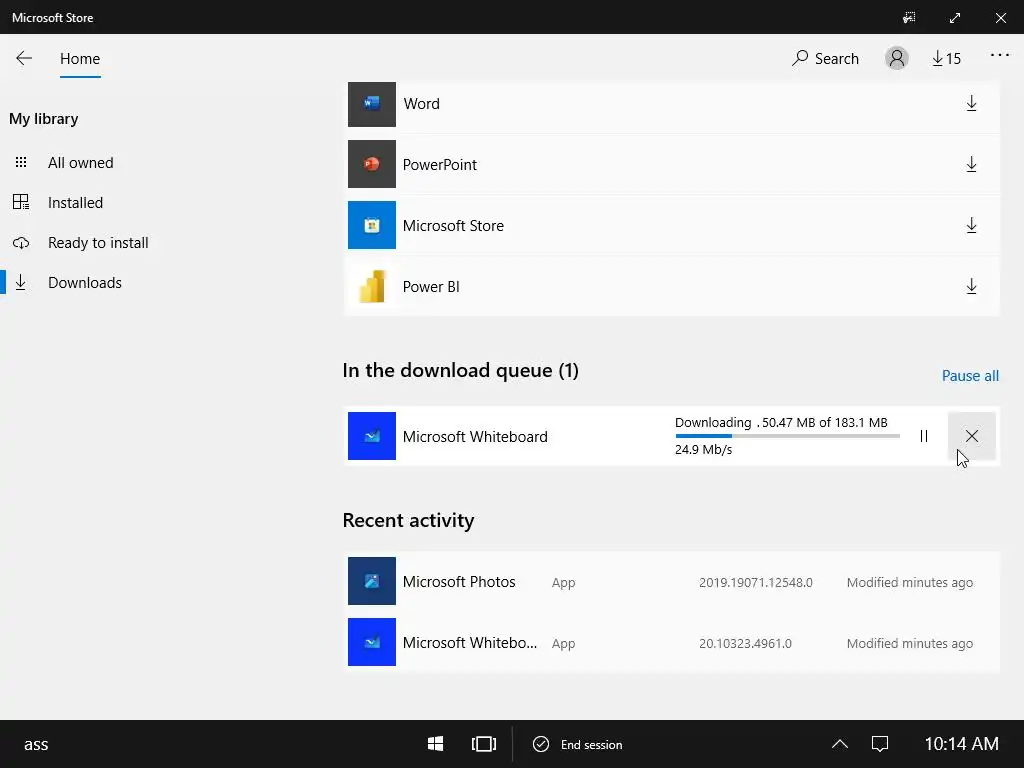Open the Microsoft Store app icon
This screenshot has width=1024, height=768.
[x=372, y=225]
